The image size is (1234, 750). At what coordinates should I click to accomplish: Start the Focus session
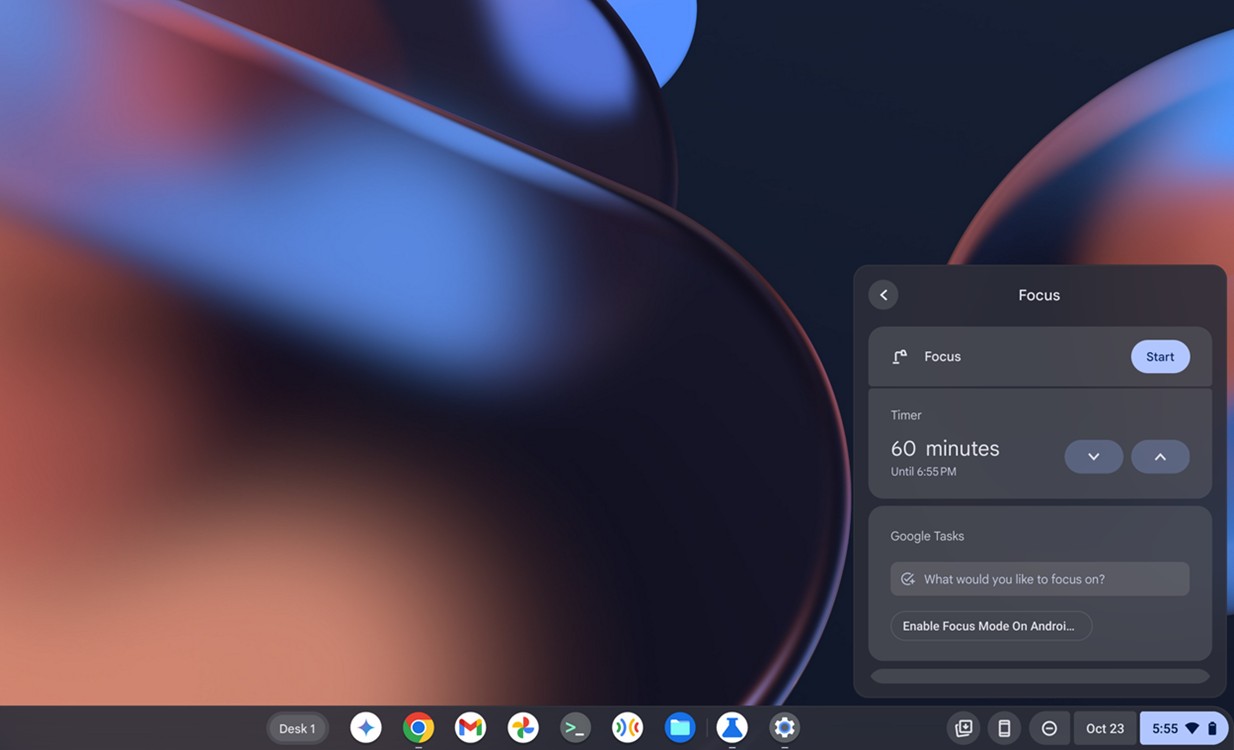(x=1160, y=356)
